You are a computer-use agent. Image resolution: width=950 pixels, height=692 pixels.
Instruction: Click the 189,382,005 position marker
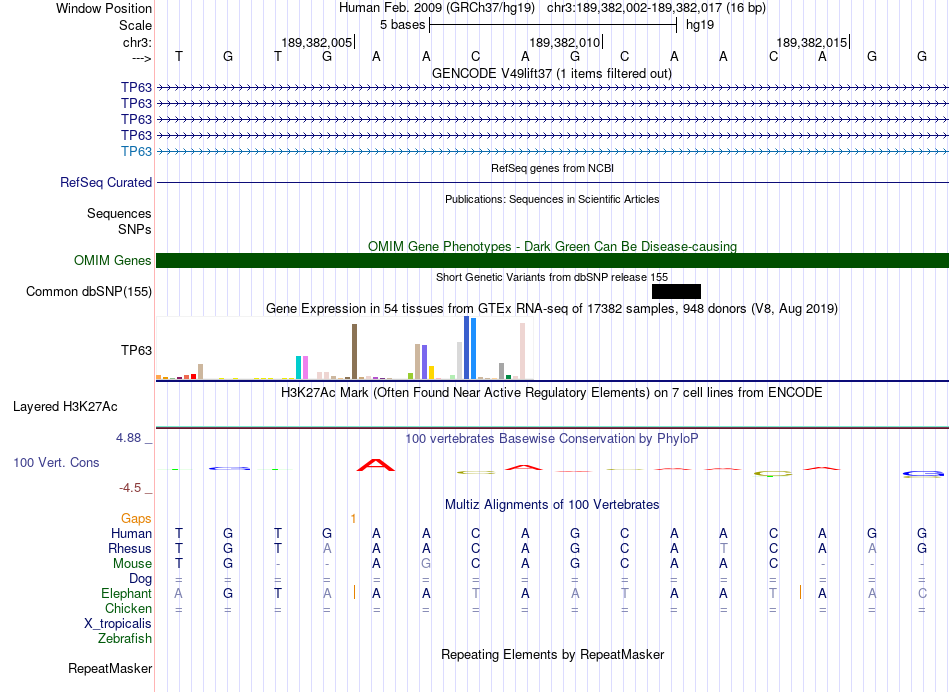(317, 42)
